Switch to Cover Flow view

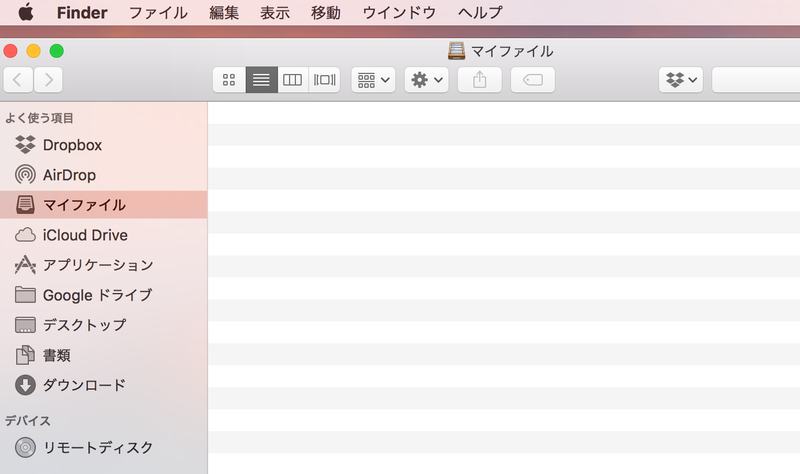point(324,80)
